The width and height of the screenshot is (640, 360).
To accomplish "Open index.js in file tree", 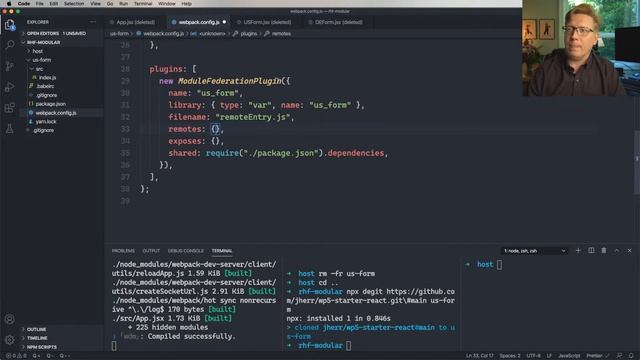I will pos(47,78).
